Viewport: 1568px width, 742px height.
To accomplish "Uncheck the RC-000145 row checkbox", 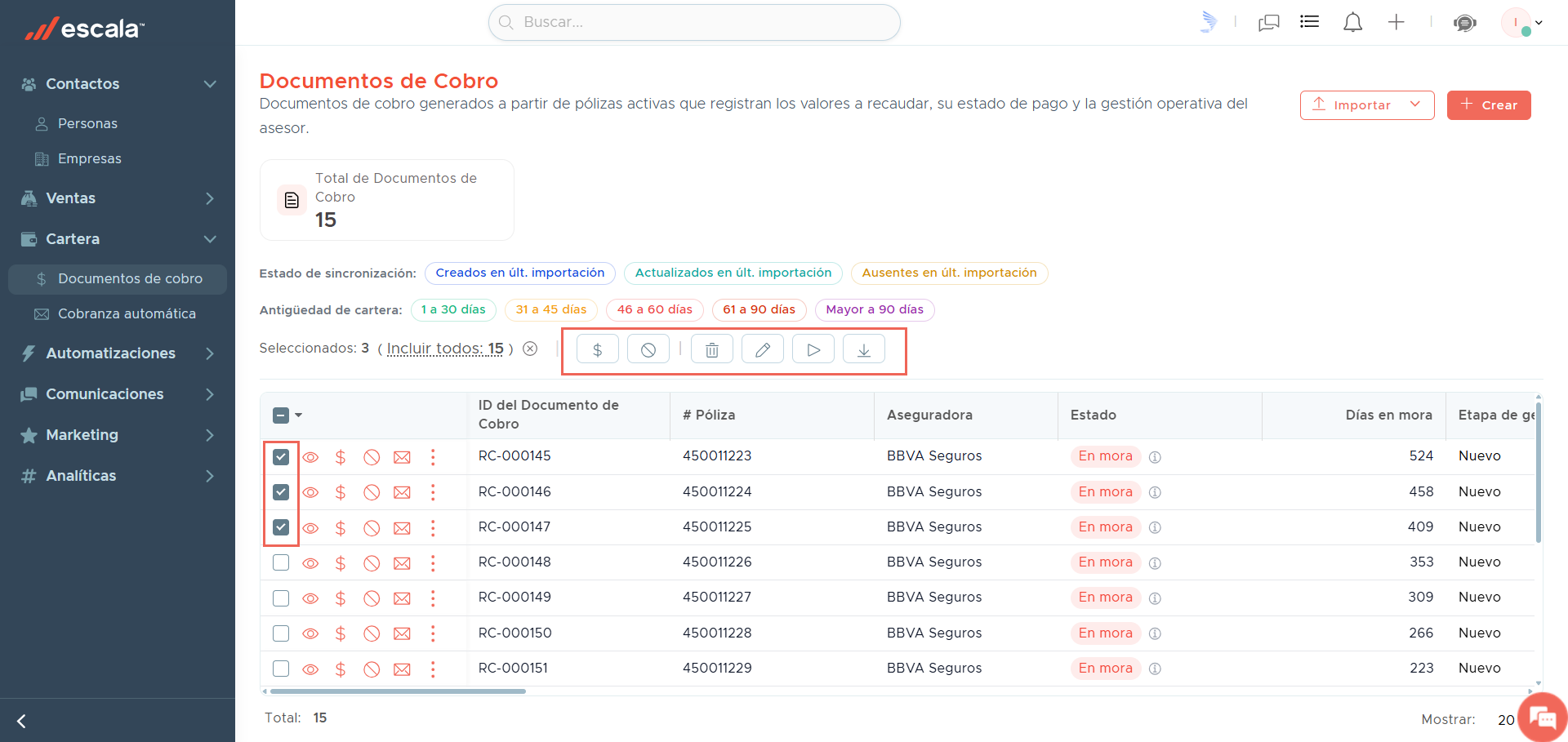I will point(281,456).
